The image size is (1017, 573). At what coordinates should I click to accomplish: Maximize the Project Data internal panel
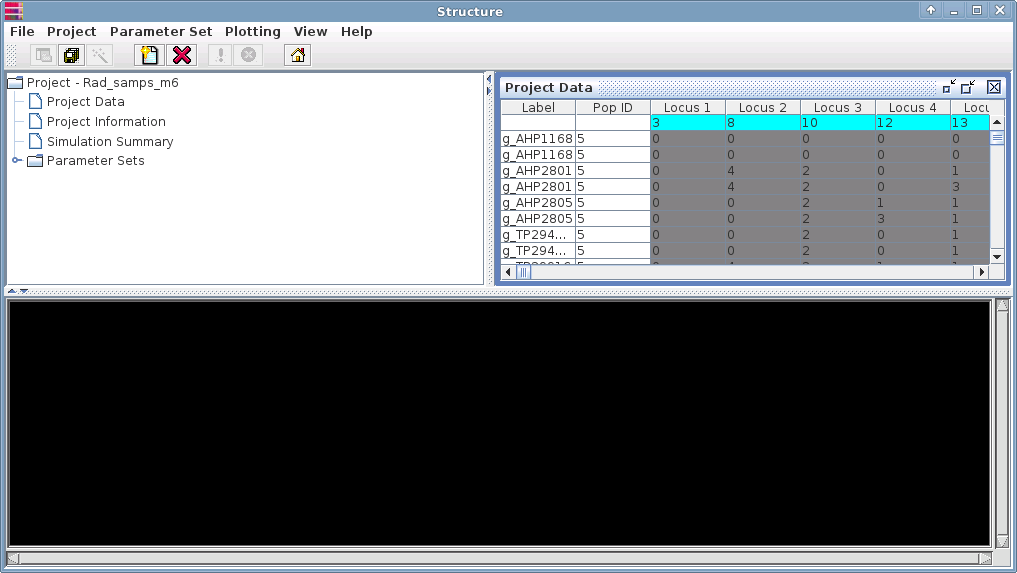point(968,87)
